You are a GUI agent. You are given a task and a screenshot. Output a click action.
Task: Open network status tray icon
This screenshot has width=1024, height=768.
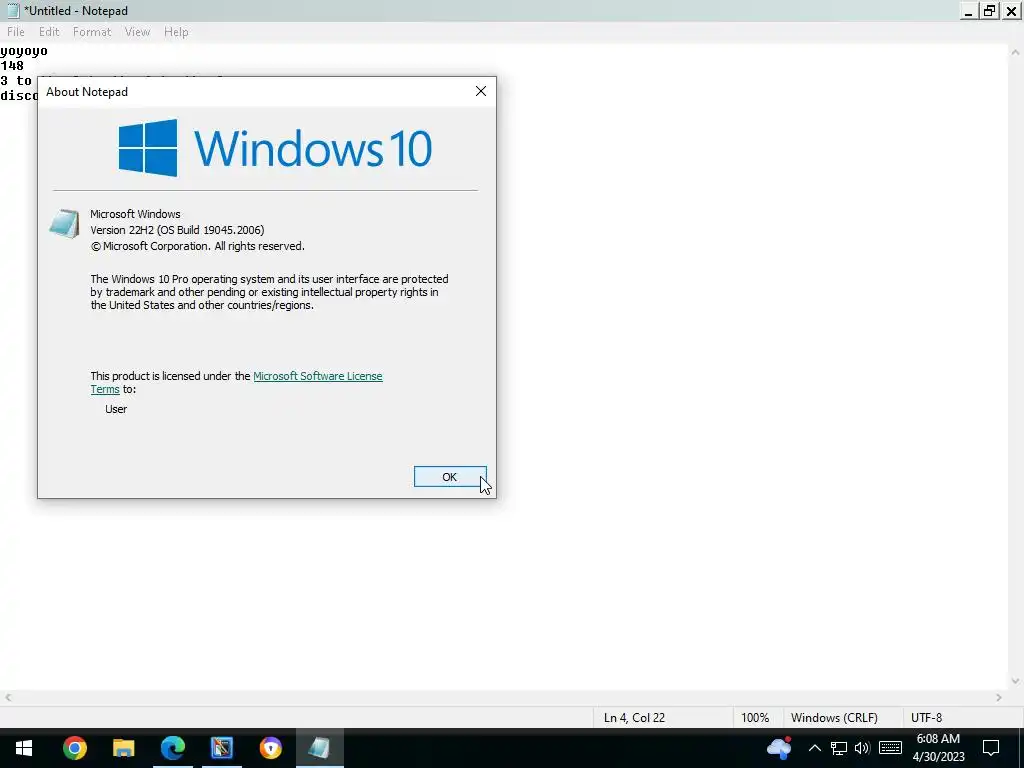839,748
